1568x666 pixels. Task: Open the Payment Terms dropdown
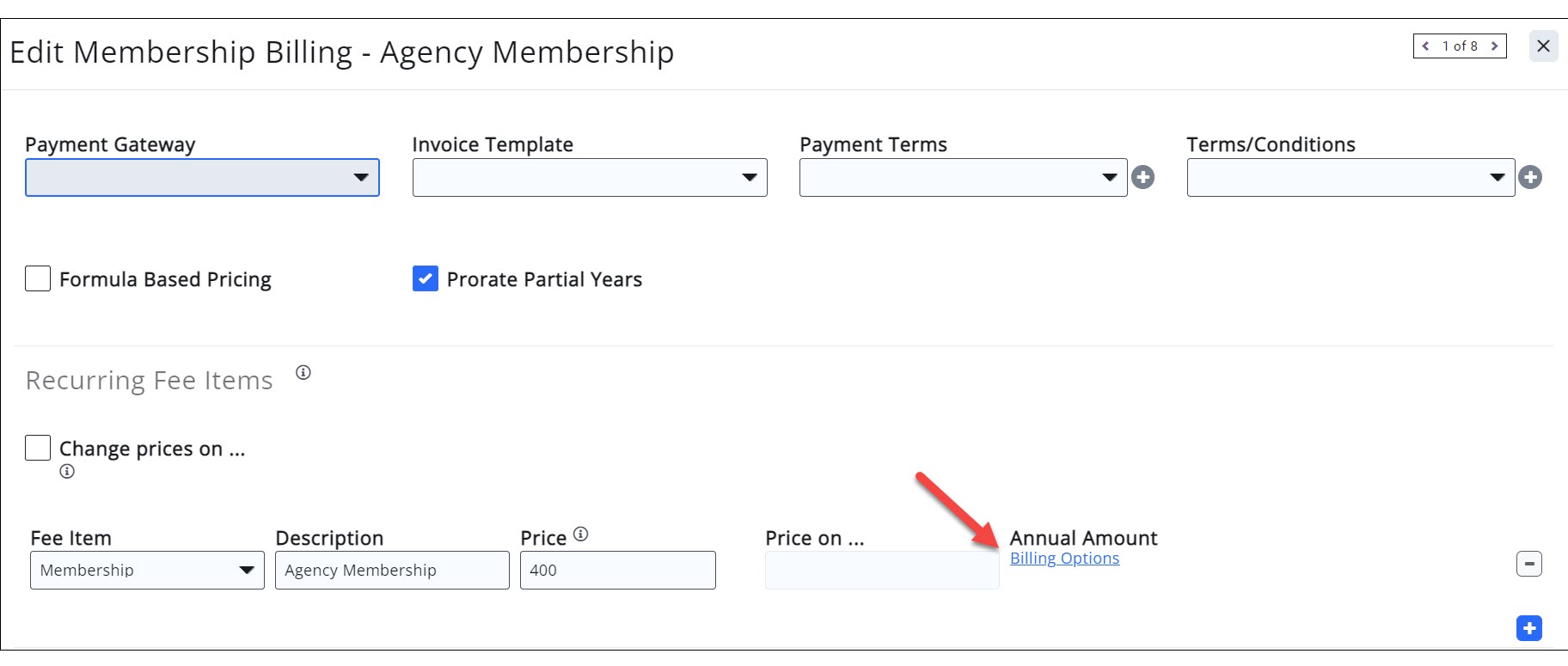(963, 178)
